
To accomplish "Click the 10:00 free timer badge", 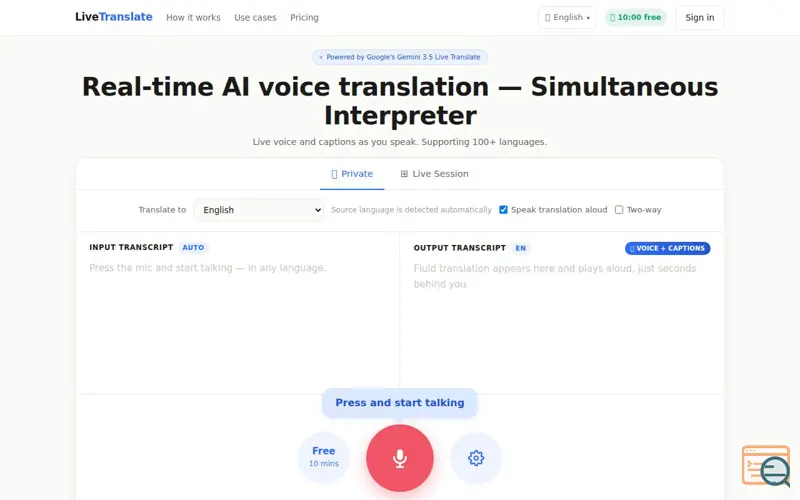I will (x=635, y=17).
